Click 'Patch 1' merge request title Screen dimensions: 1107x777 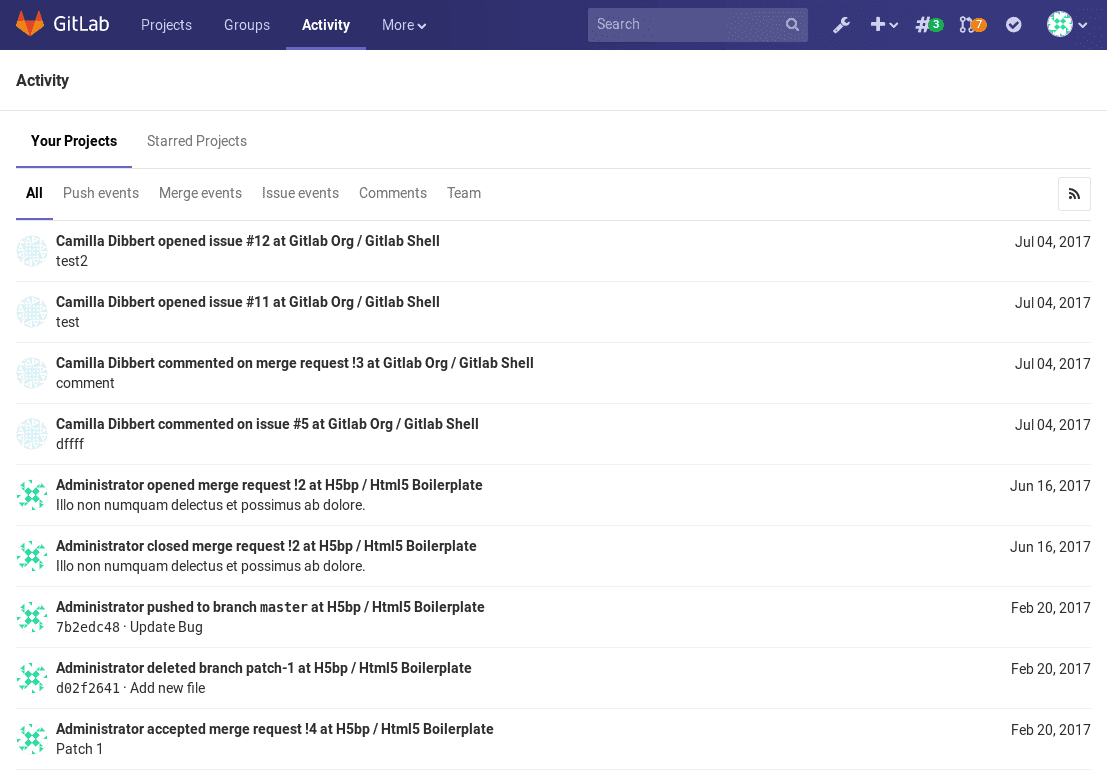pyautogui.click(x=79, y=749)
